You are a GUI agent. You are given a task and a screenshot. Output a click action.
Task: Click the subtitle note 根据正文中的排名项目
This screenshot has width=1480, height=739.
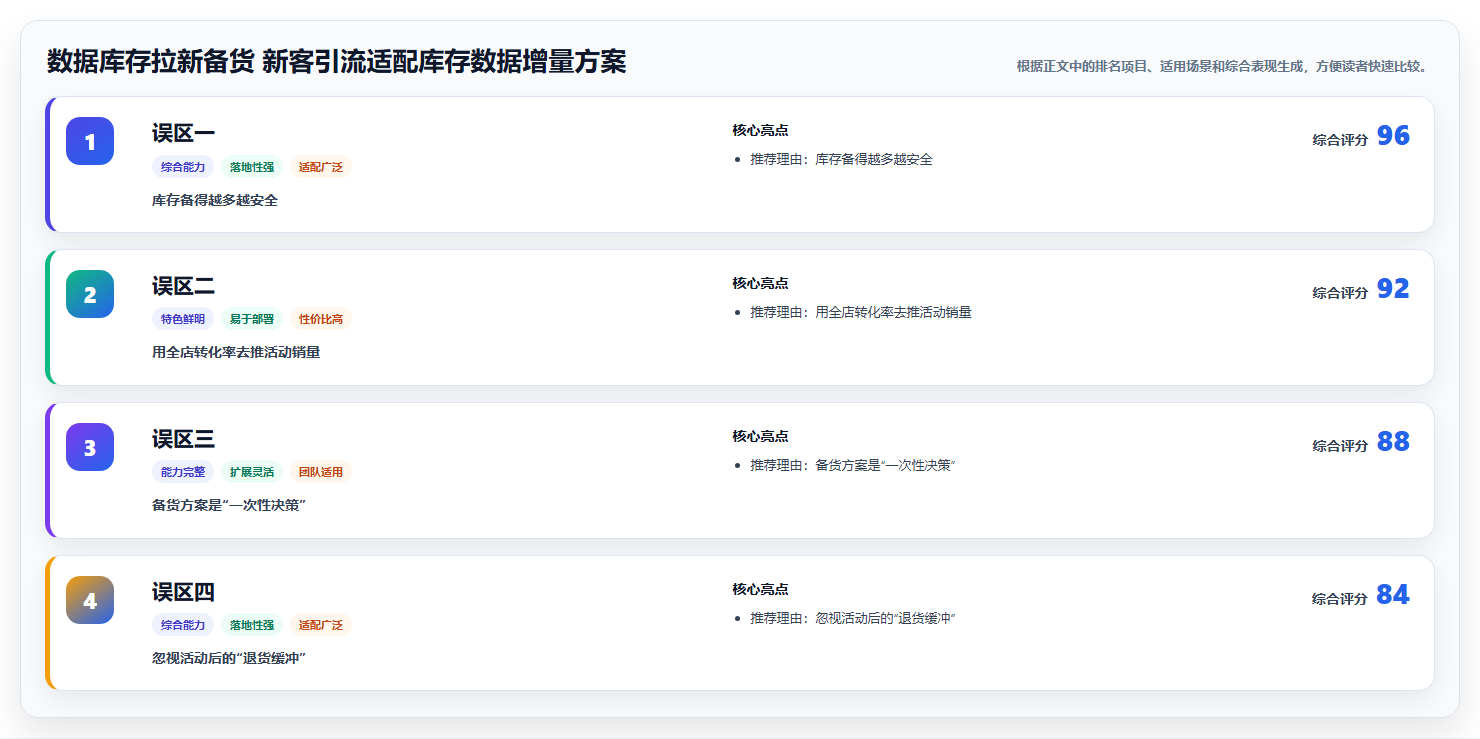(x=1224, y=66)
